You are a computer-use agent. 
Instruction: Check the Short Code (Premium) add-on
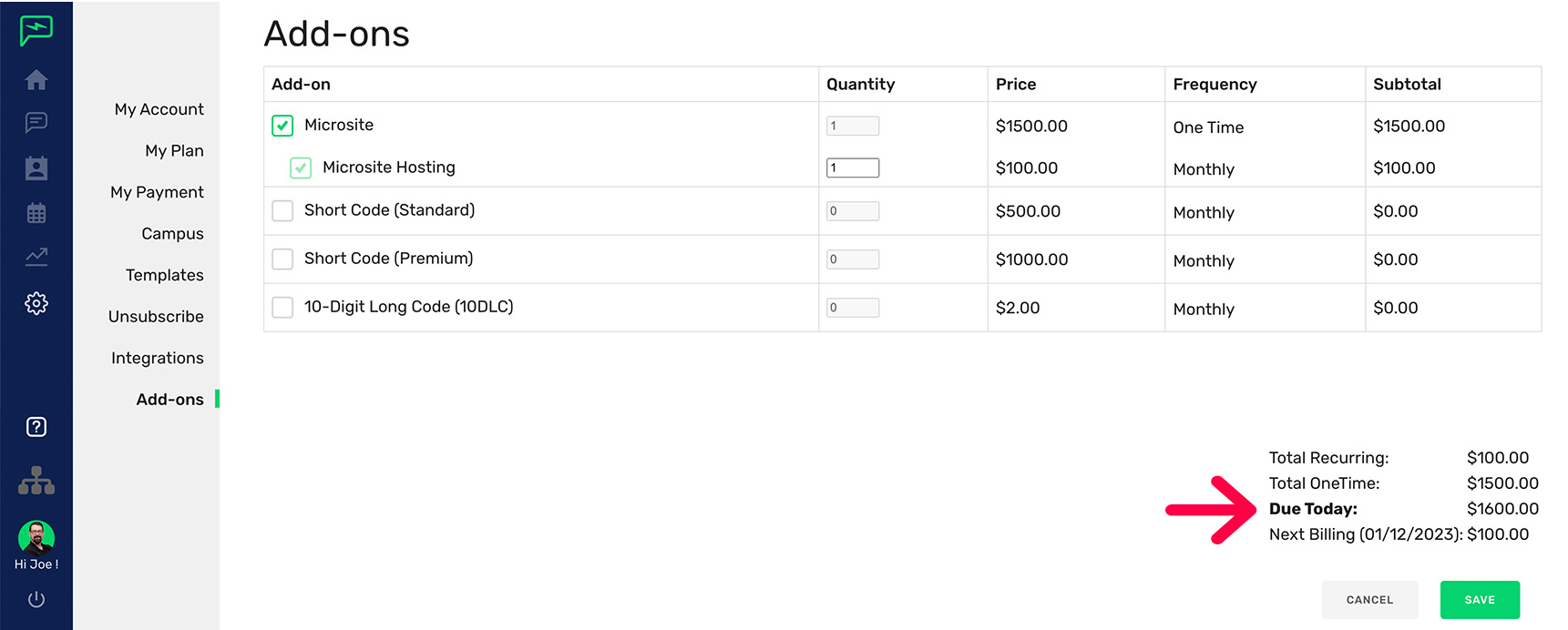(x=282, y=259)
